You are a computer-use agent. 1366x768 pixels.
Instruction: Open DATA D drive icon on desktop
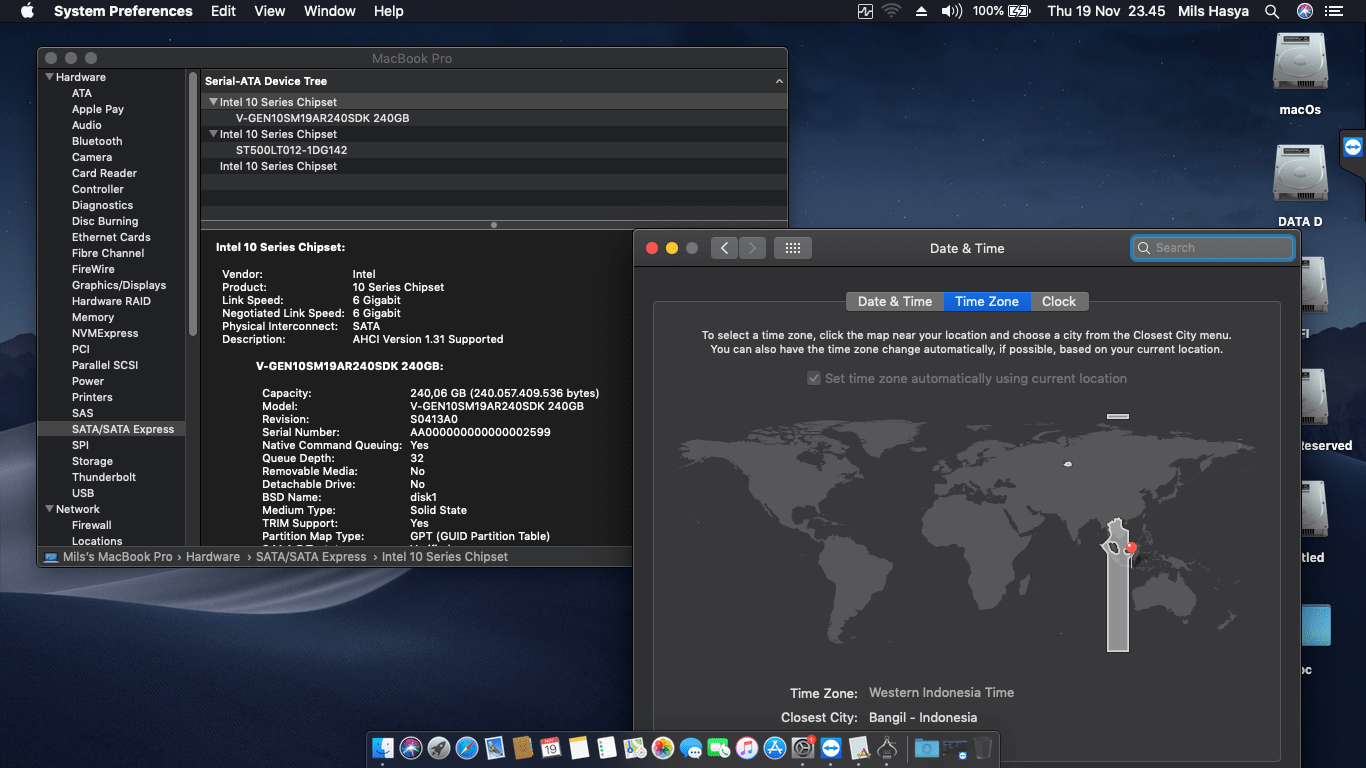[x=1300, y=174]
